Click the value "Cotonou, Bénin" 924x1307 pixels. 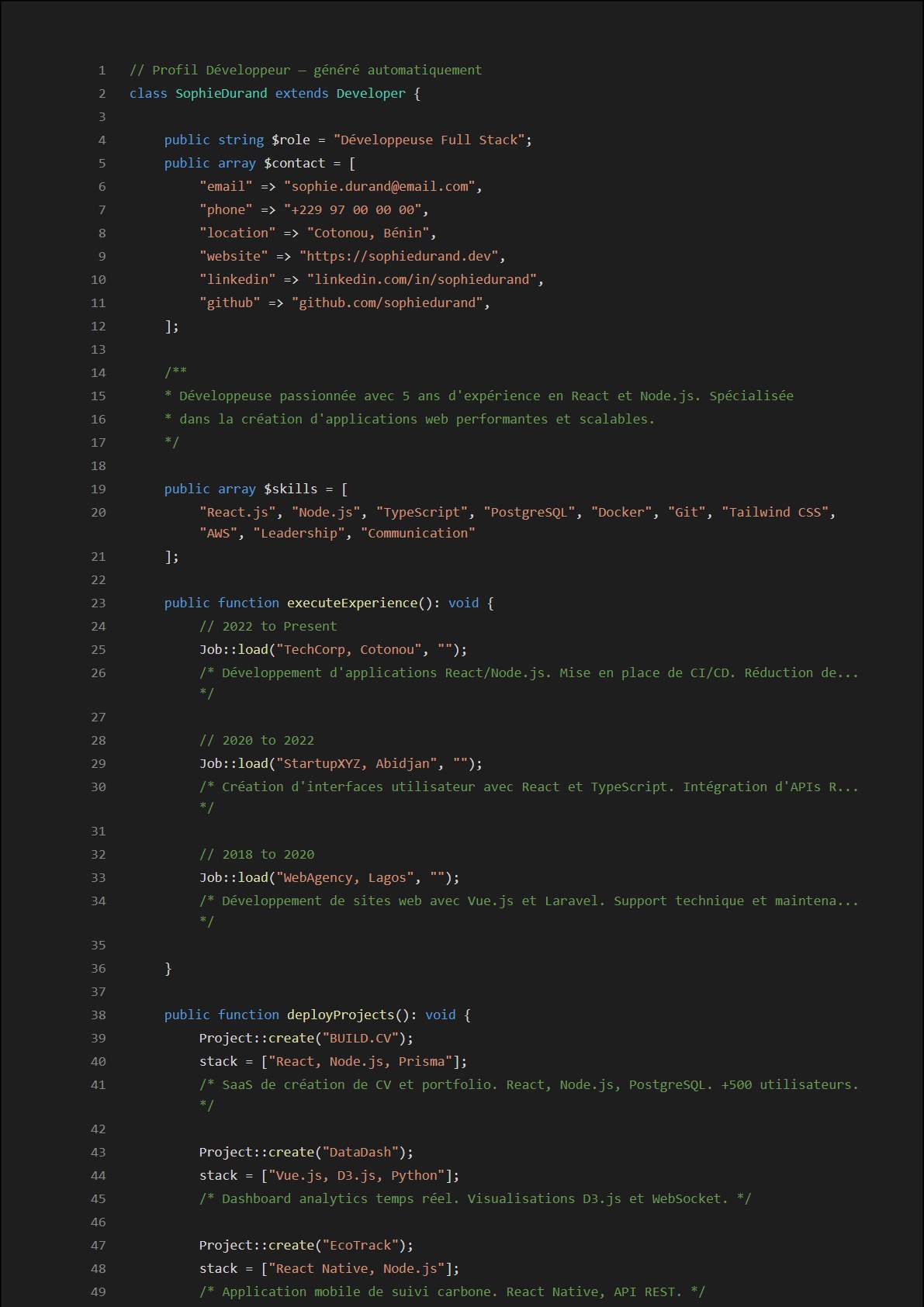368,233
